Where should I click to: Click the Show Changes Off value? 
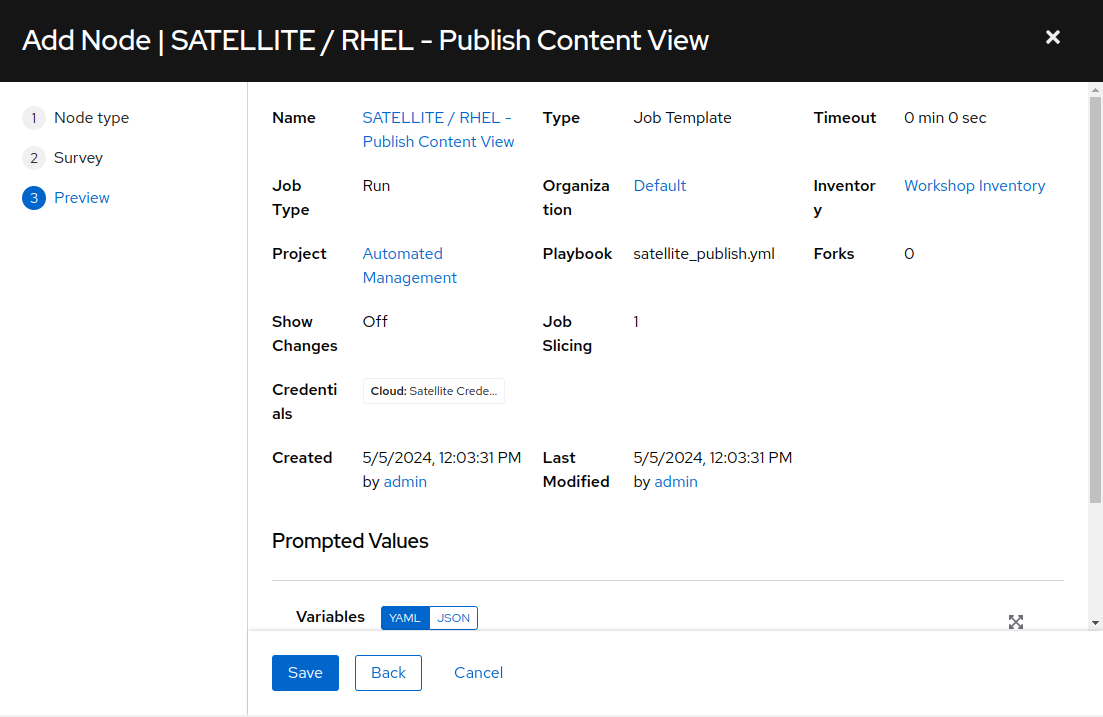pyautogui.click(x=375, y=322)
